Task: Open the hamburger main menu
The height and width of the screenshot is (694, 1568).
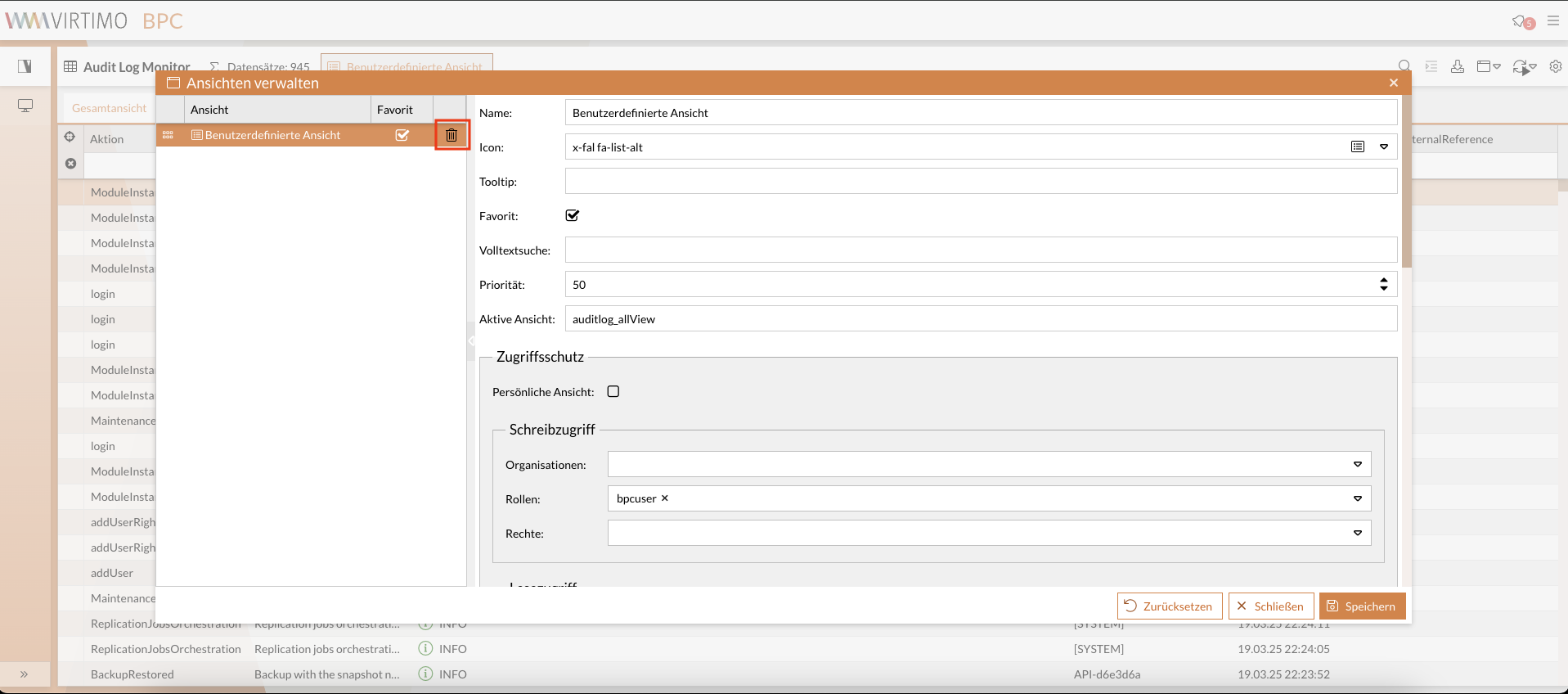Action: 1552,21
